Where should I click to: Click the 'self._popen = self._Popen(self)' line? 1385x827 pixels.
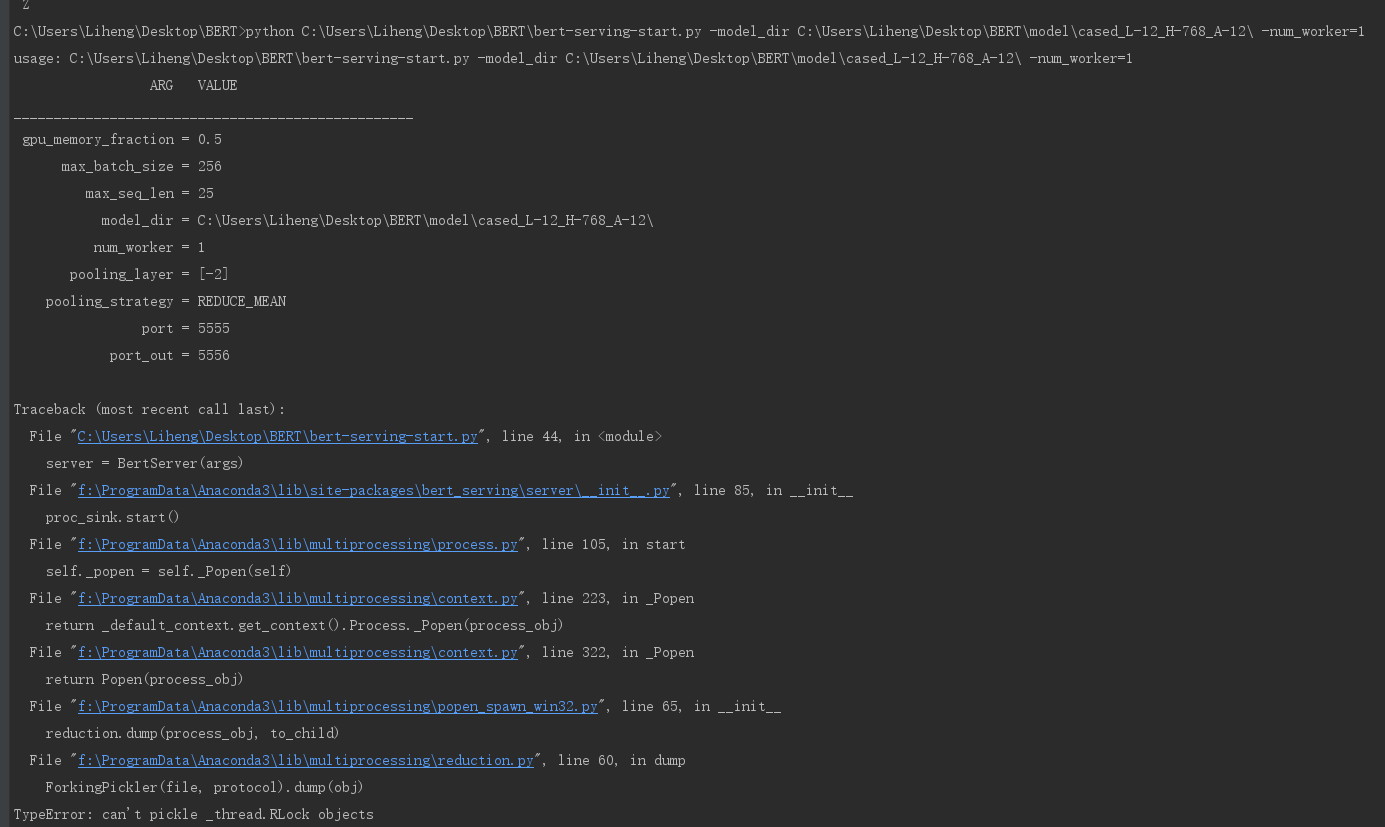(169, 572)
